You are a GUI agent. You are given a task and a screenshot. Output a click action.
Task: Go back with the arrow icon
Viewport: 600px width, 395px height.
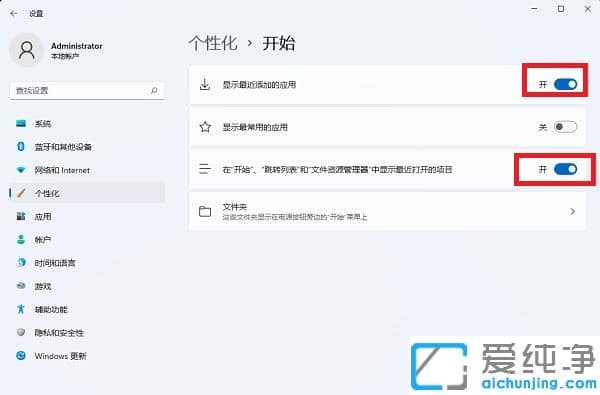pyautogui.click(x=14, y=14)
